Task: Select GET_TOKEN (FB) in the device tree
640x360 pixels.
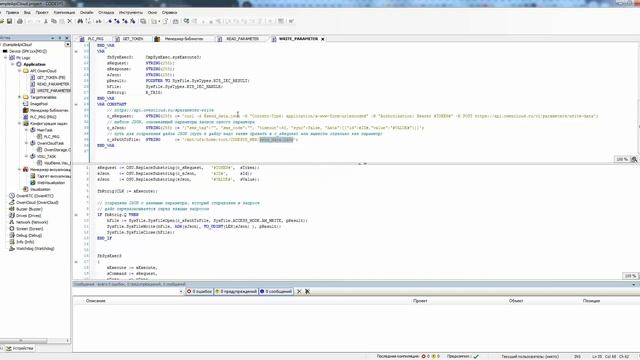Action: (51, 78)
